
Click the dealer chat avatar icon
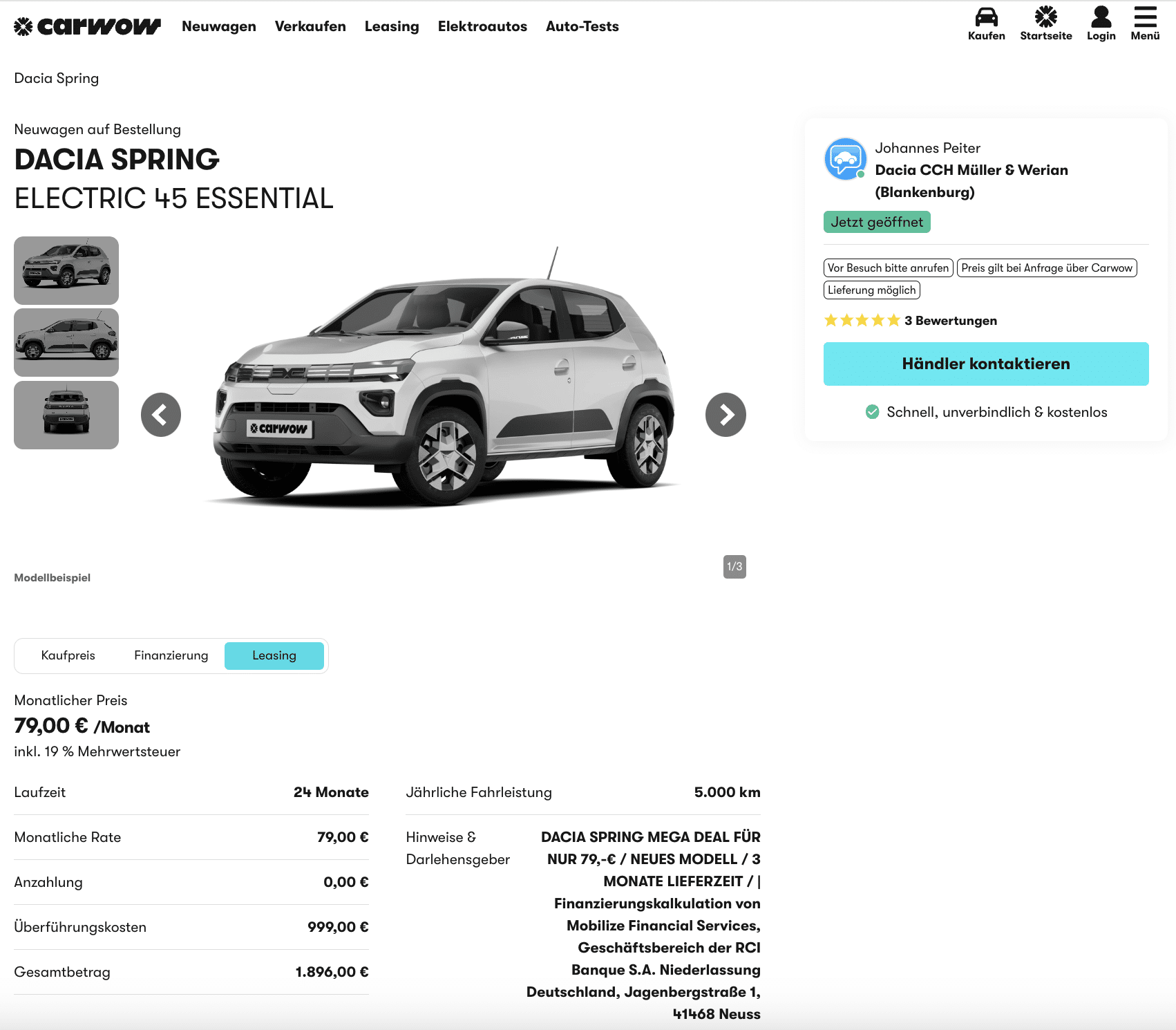point(845,159)
